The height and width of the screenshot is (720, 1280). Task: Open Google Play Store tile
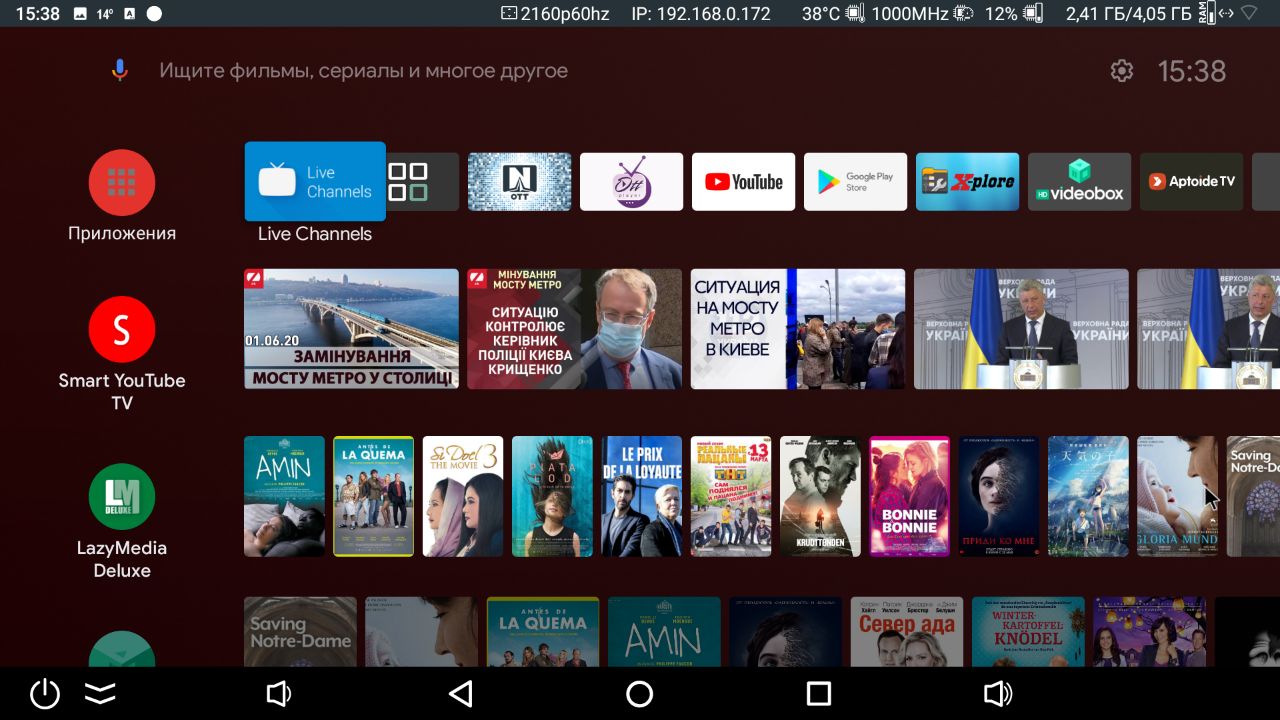856,182
